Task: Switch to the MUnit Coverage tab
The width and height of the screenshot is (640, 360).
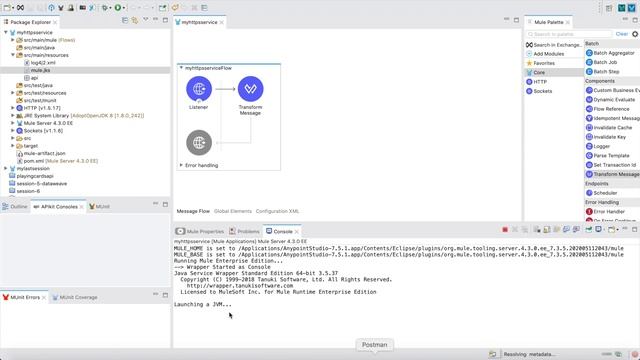Action: (x=75, y=298)
